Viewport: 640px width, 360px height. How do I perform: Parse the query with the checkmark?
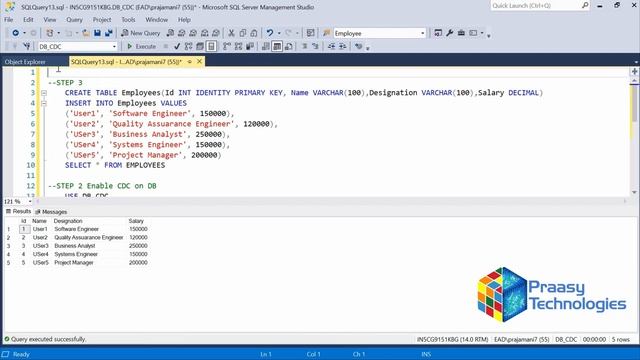(x=177, y=47)
